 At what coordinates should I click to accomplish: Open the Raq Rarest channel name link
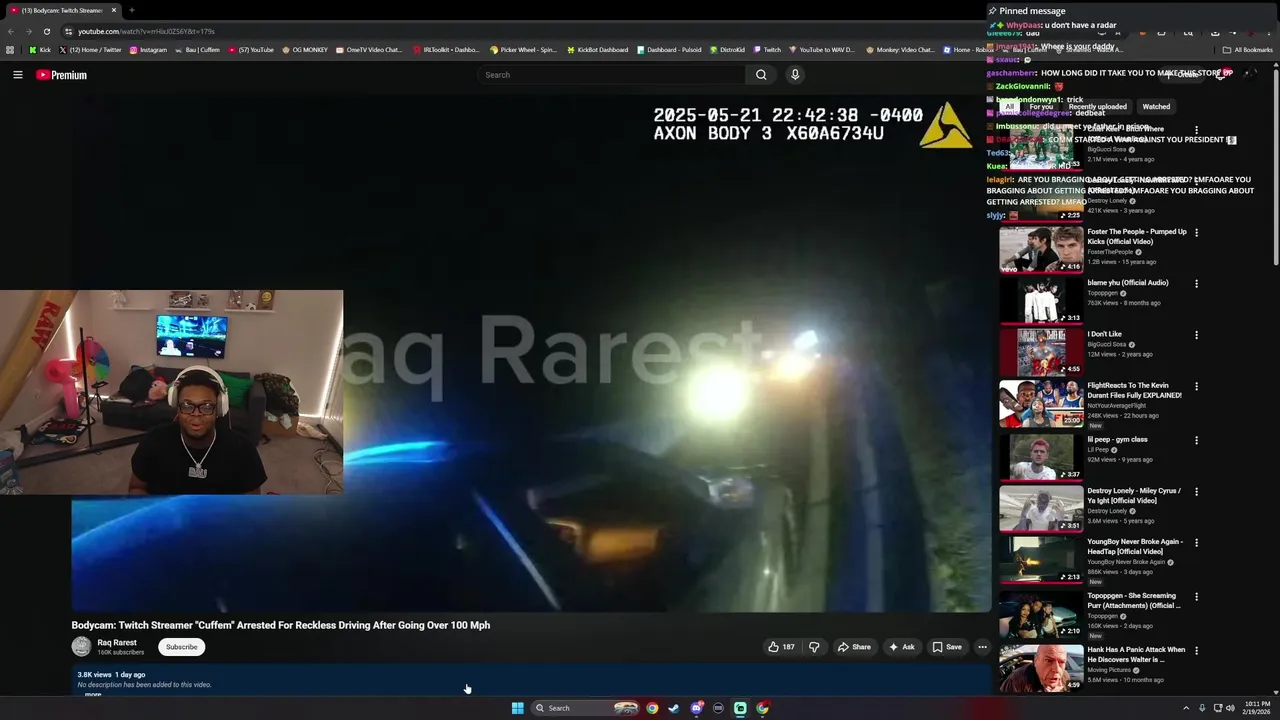click(x=117, y=643)
